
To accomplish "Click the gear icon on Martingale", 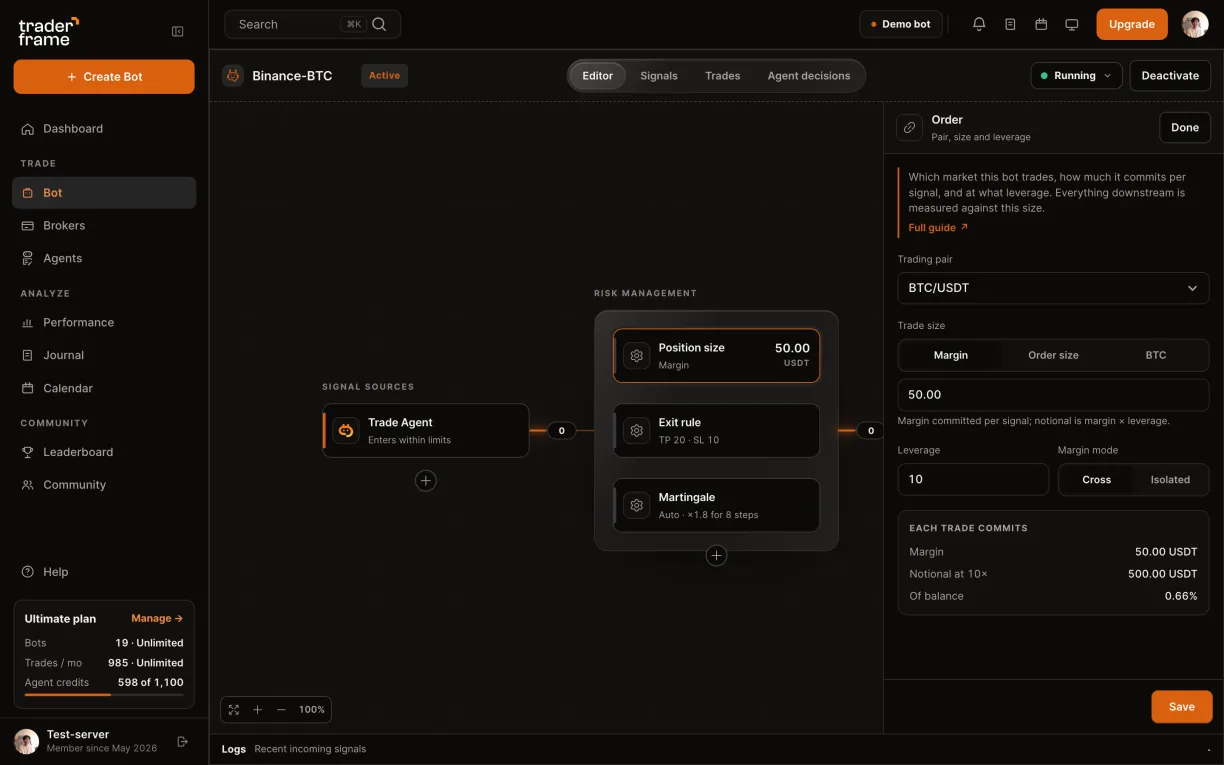I will [636, 505].
